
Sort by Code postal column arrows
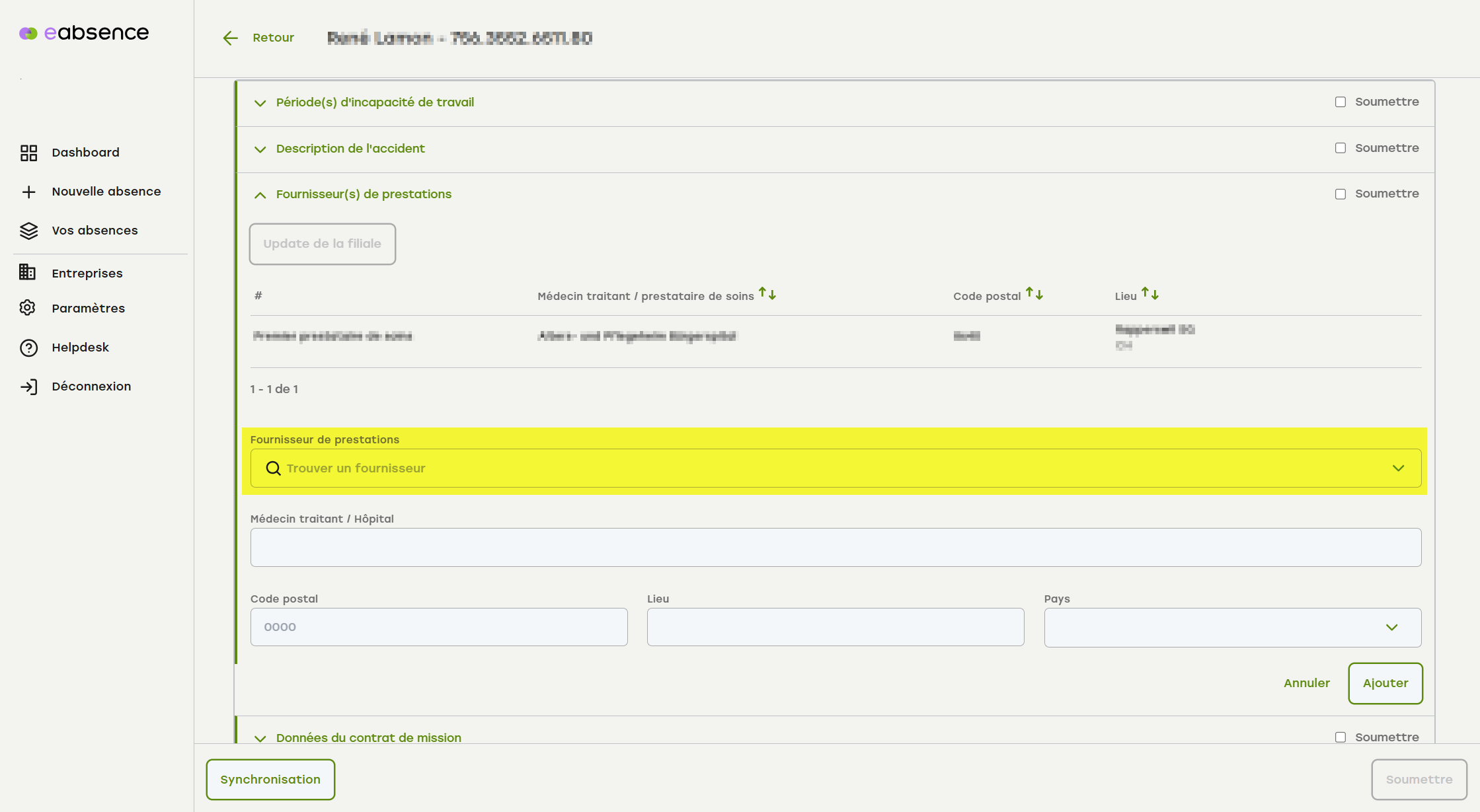pos(1034,295)
